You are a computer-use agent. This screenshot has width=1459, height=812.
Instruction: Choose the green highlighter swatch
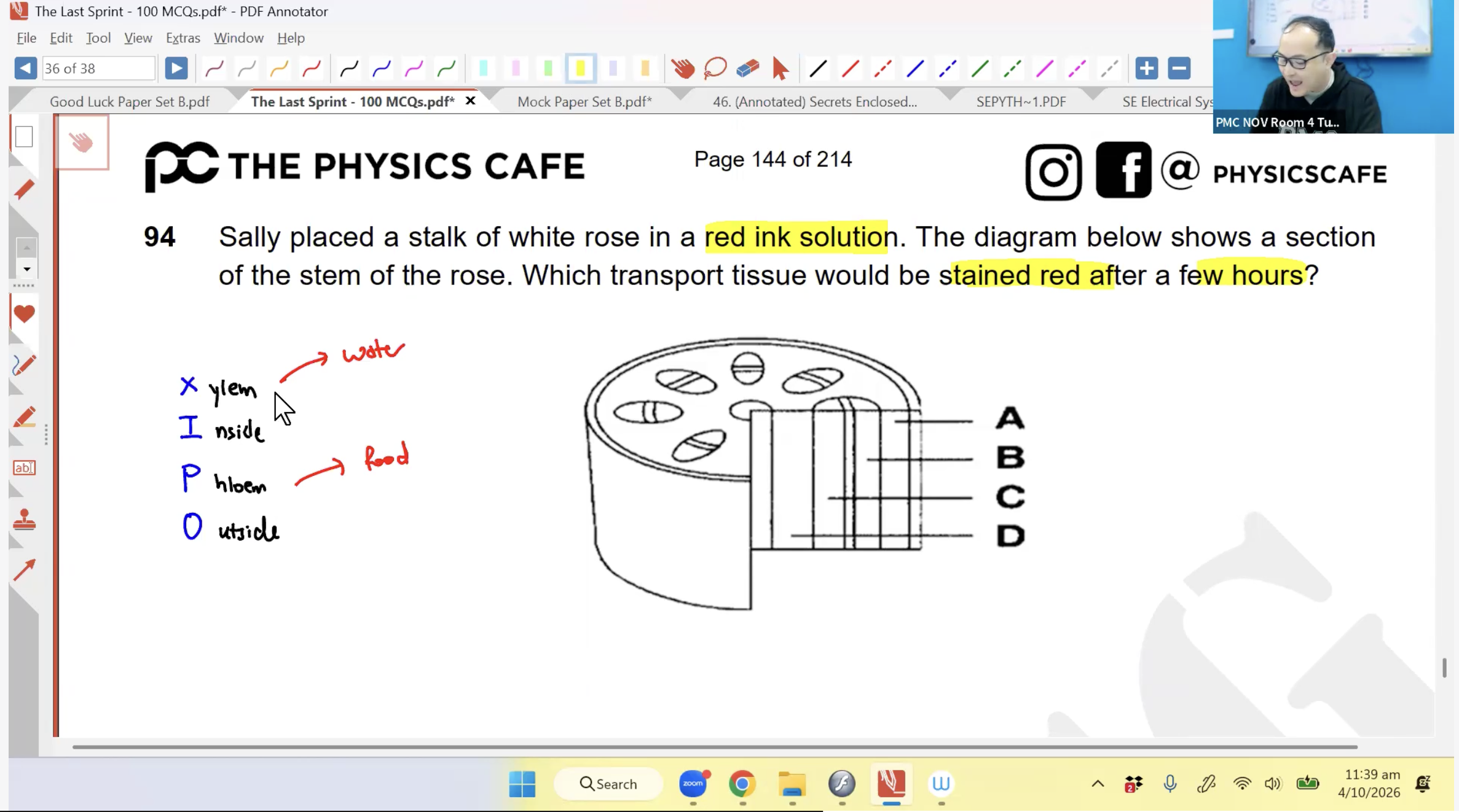point(548,68)
